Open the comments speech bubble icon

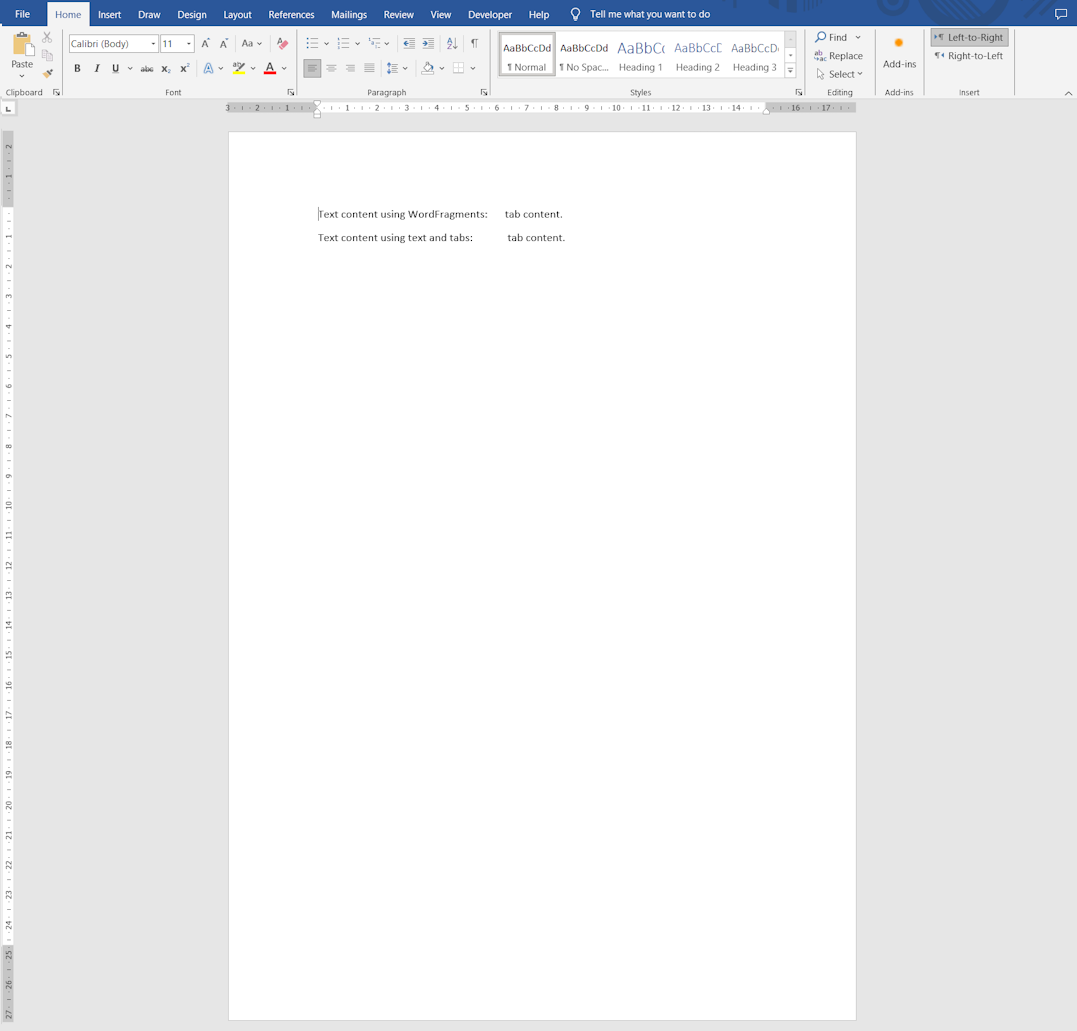pyautogui.click(x=1061, y=14)
